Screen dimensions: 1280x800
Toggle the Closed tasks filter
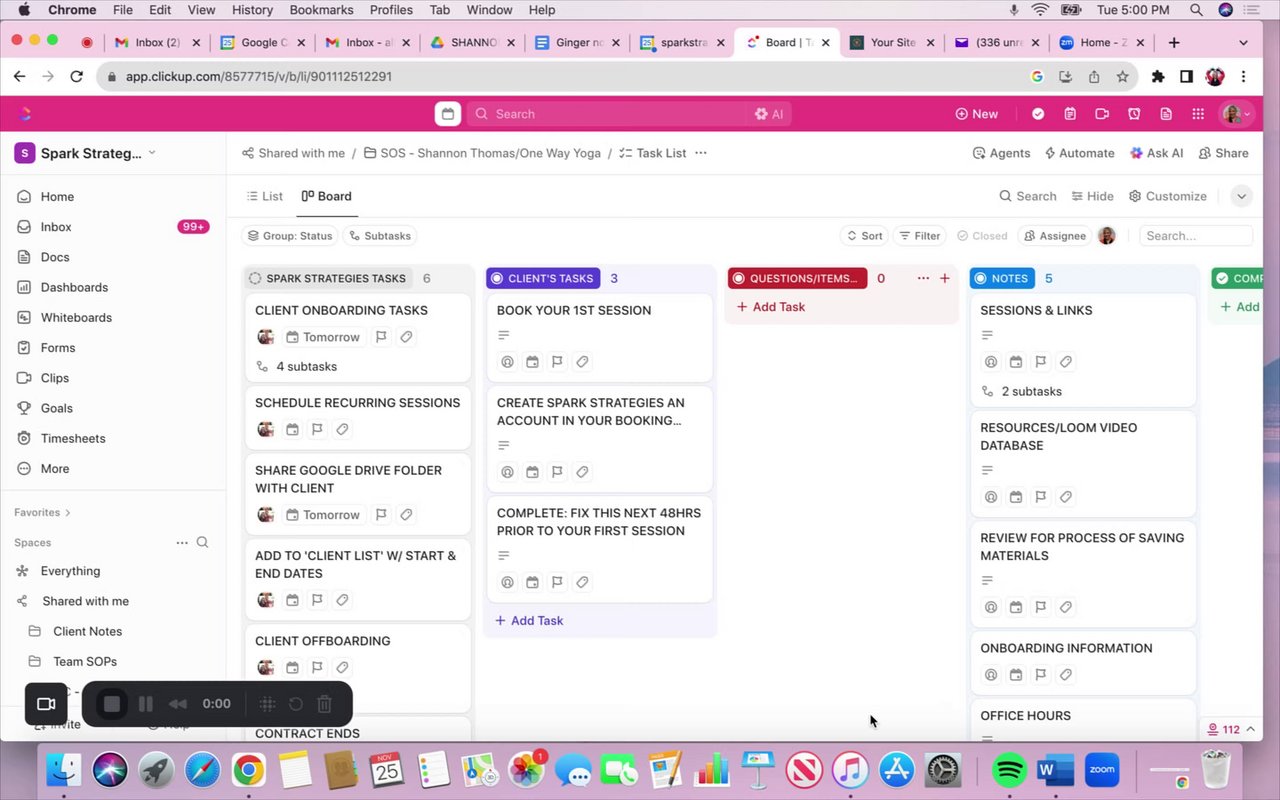[x=982, y=236]
